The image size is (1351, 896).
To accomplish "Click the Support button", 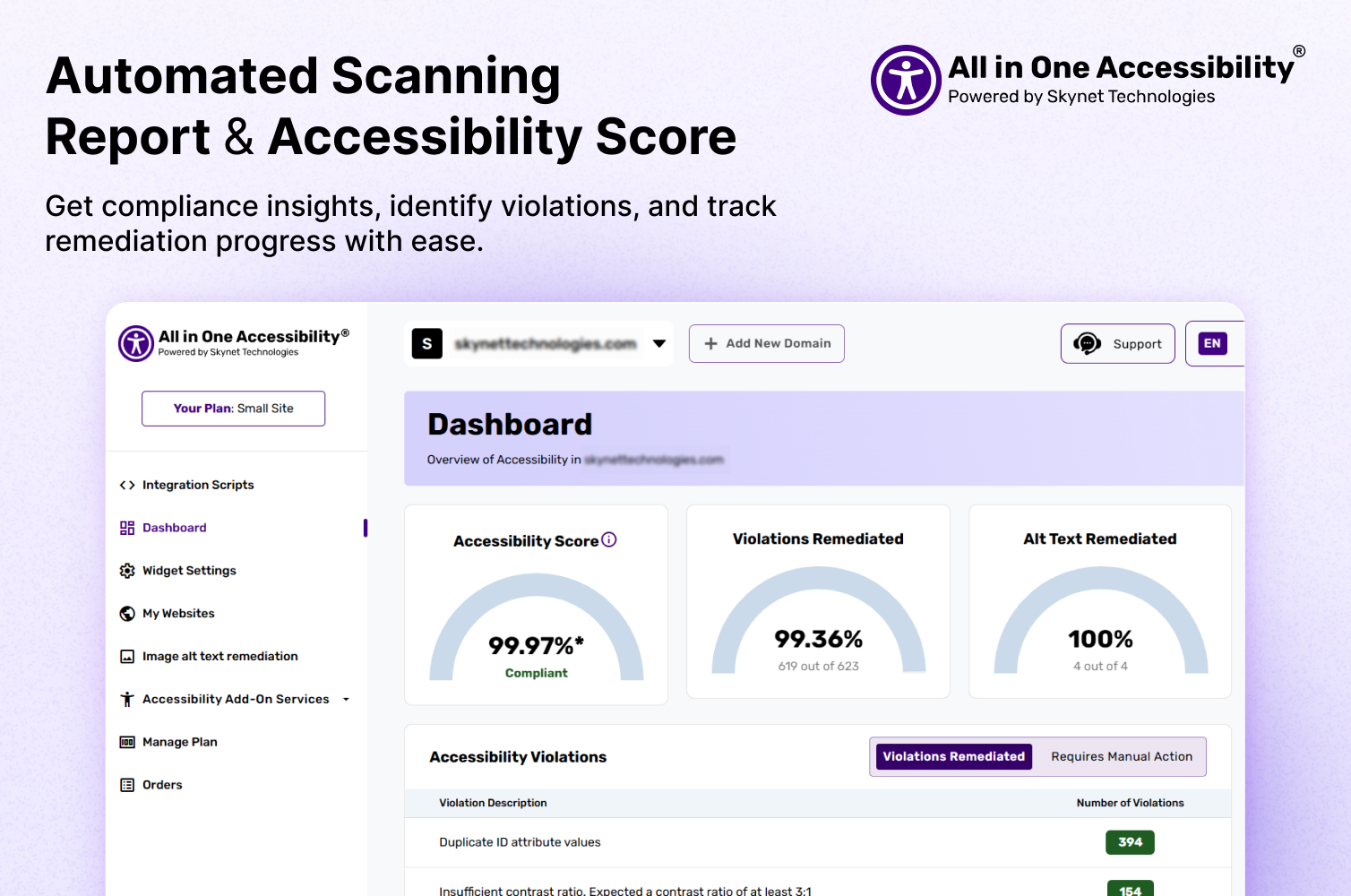I will click(x=1118, y=344).
